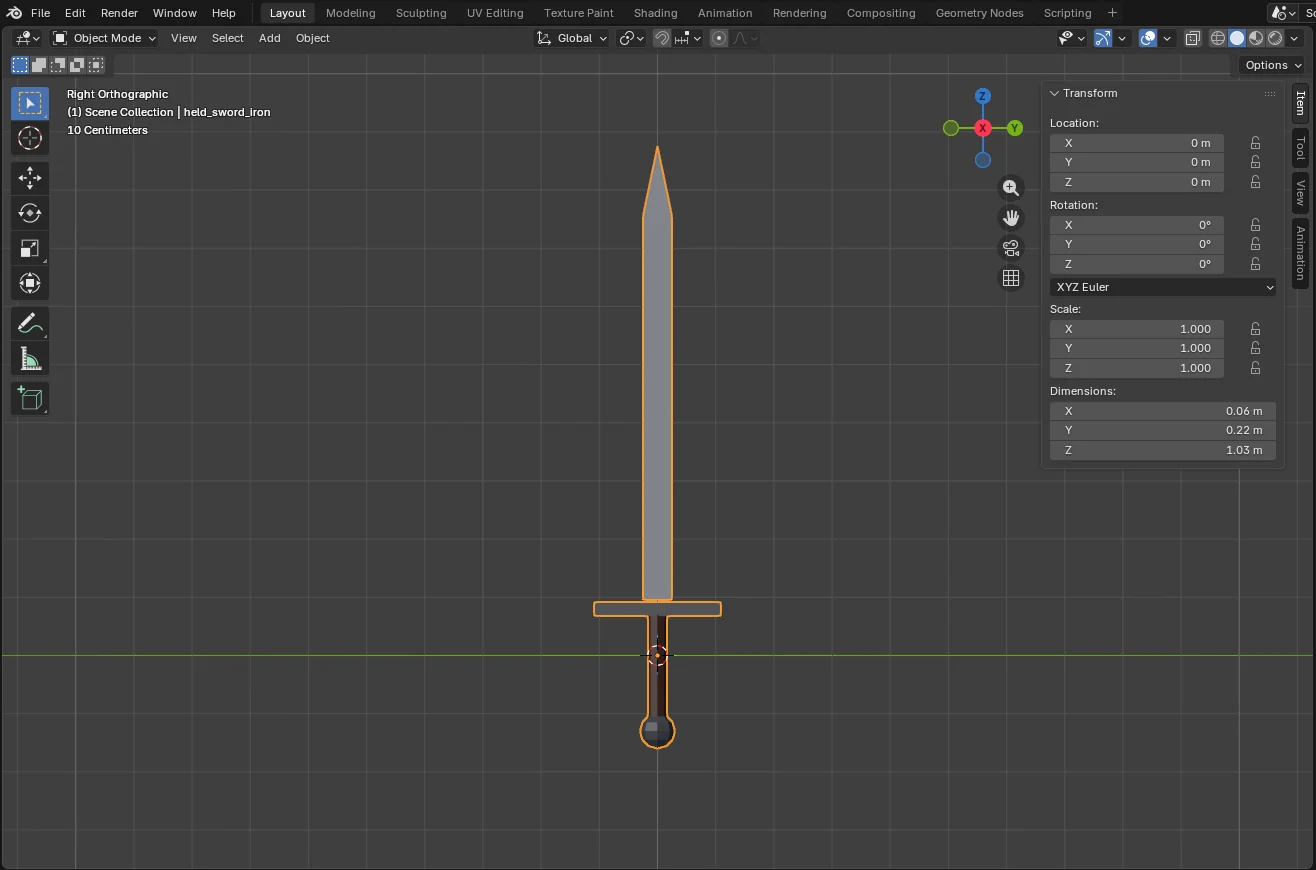Choose the Annotate pencil tool
The width and height of the screenshot is (1316, 870).
click(30, 323)
